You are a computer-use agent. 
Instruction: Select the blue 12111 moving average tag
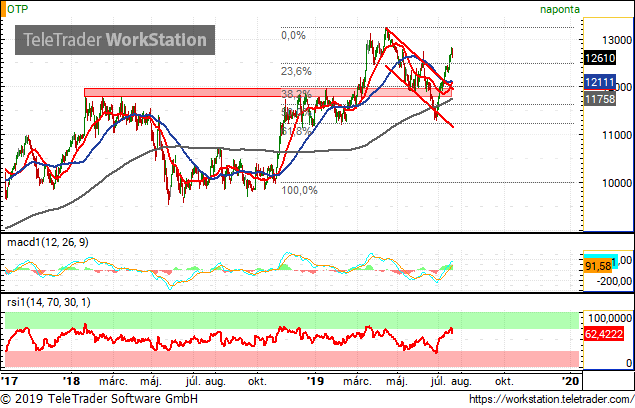pyautogui.click(x=600, y=82)
